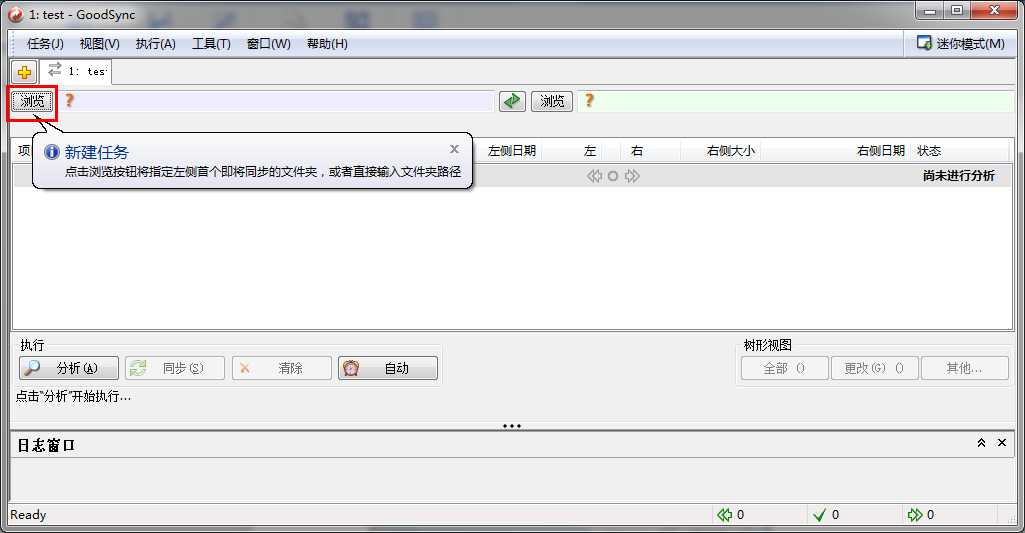Open the 其他... tree view options

tap(965, 368)
